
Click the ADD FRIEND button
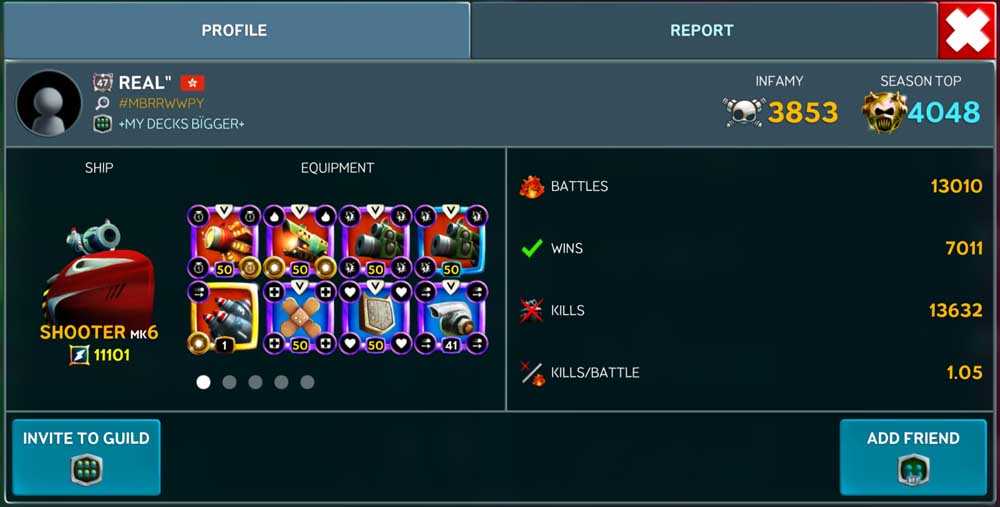tap(913, 457)
